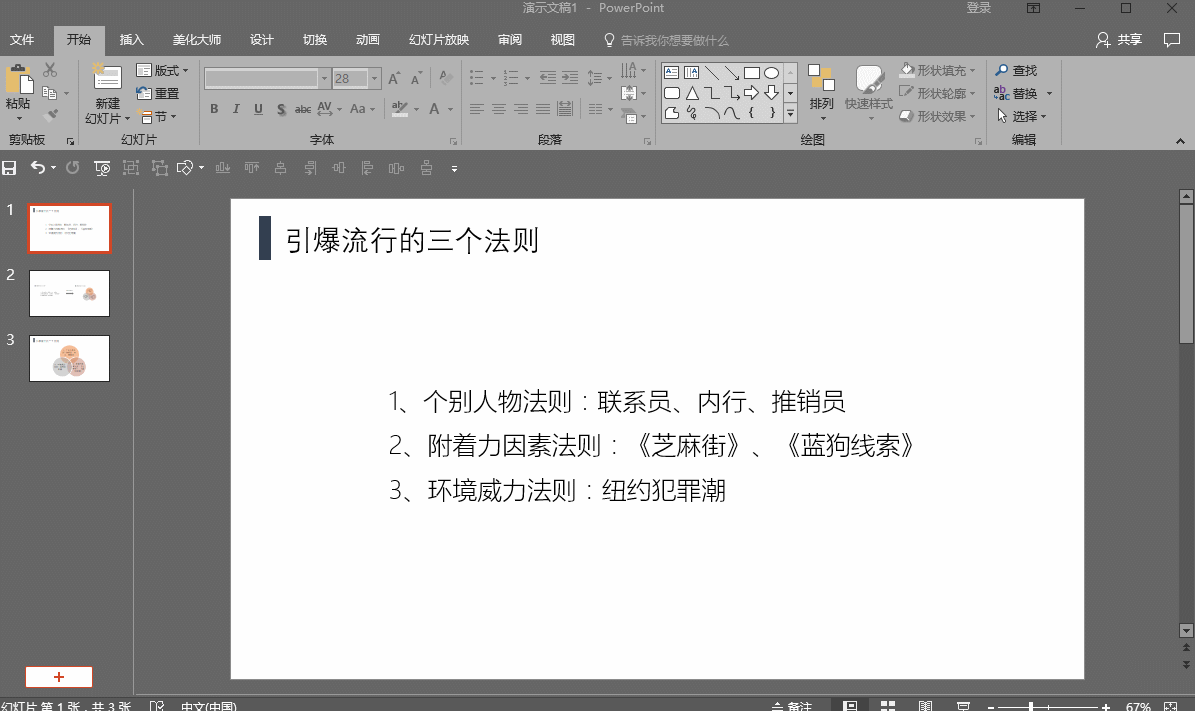This screenshot has height=711, width=1195.
Task: Open the 形状填充 shape fill dropdown
Action: (x=937, y=71)
